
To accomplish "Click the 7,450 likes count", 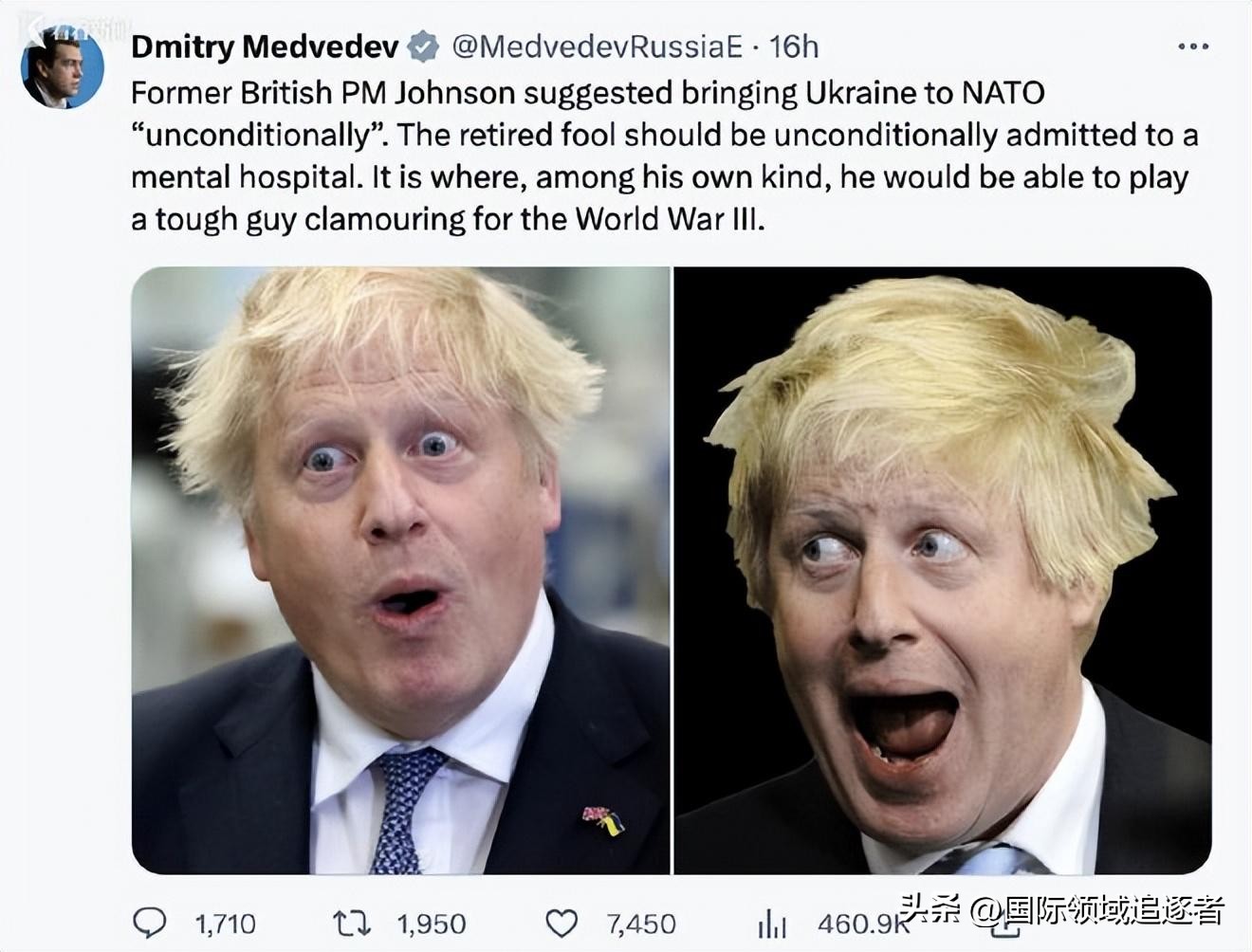I will [639, 919].
